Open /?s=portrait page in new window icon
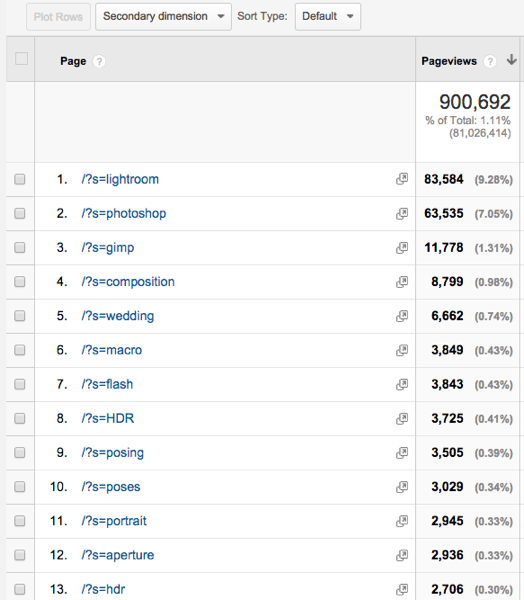The image size is (524, 600). (x=402, y=521)
